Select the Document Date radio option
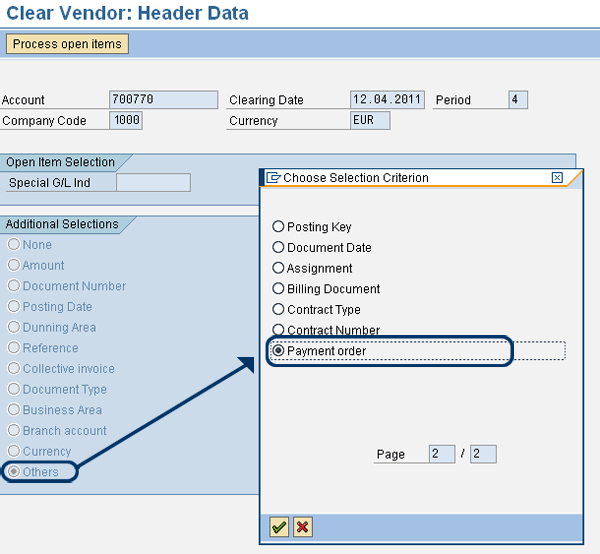 point(279,247)
